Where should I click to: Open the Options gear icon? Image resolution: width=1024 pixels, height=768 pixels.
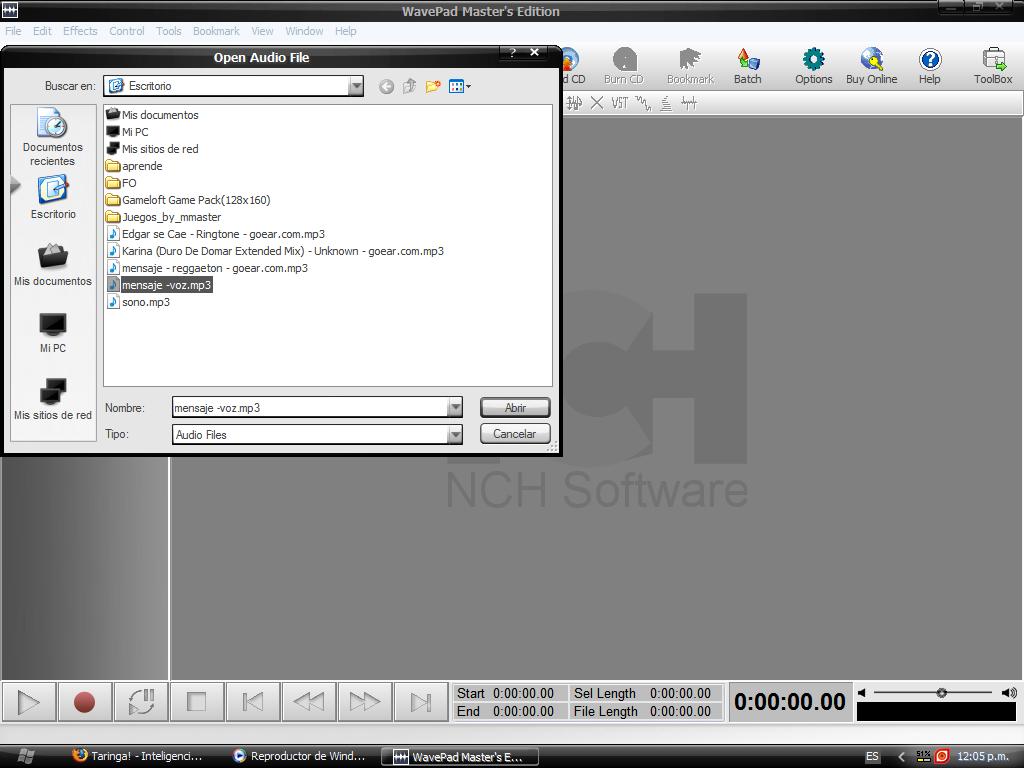click(x=814, y=67)
